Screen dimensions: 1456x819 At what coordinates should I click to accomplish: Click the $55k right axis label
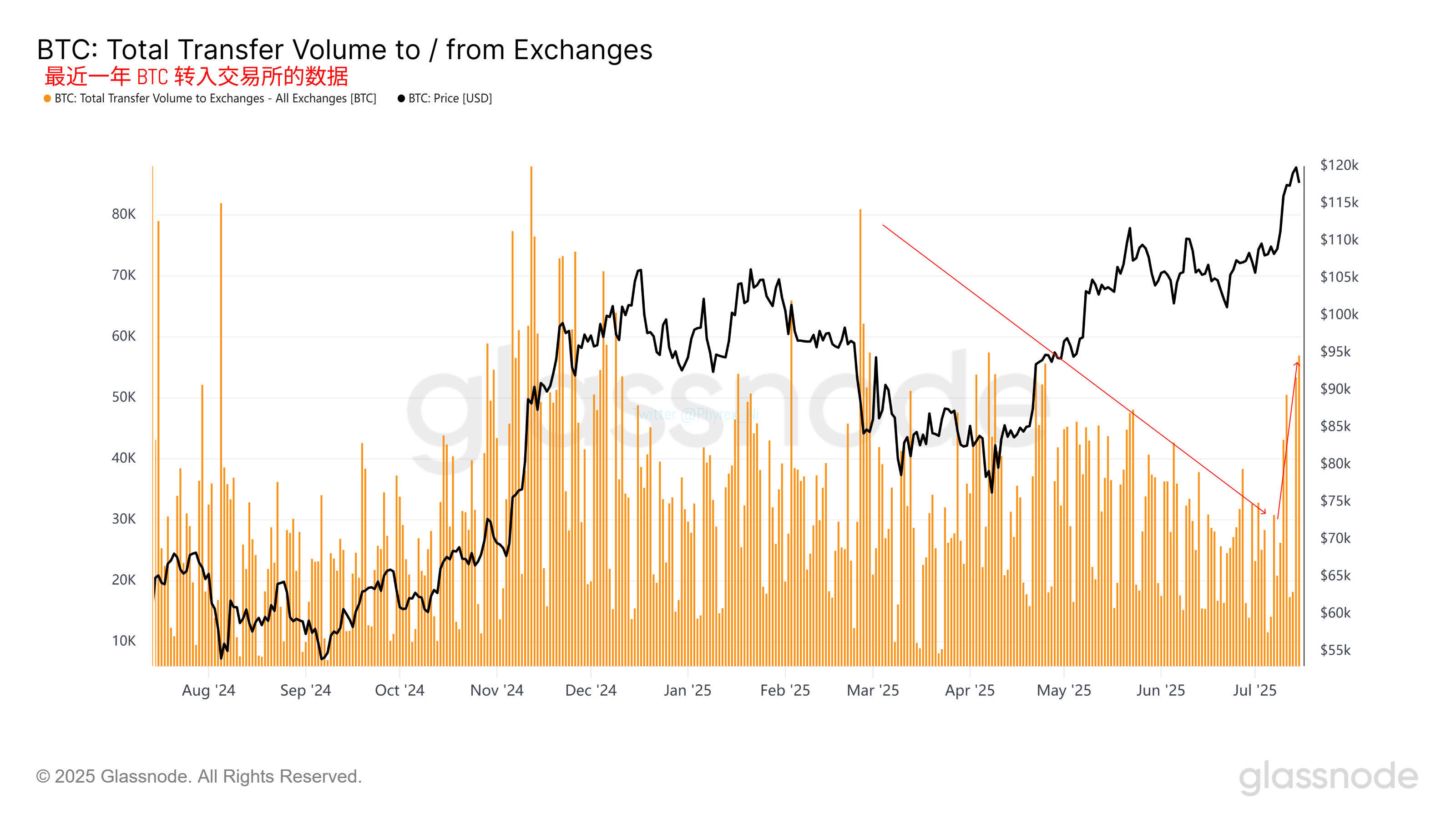[x=1335, y=650]
